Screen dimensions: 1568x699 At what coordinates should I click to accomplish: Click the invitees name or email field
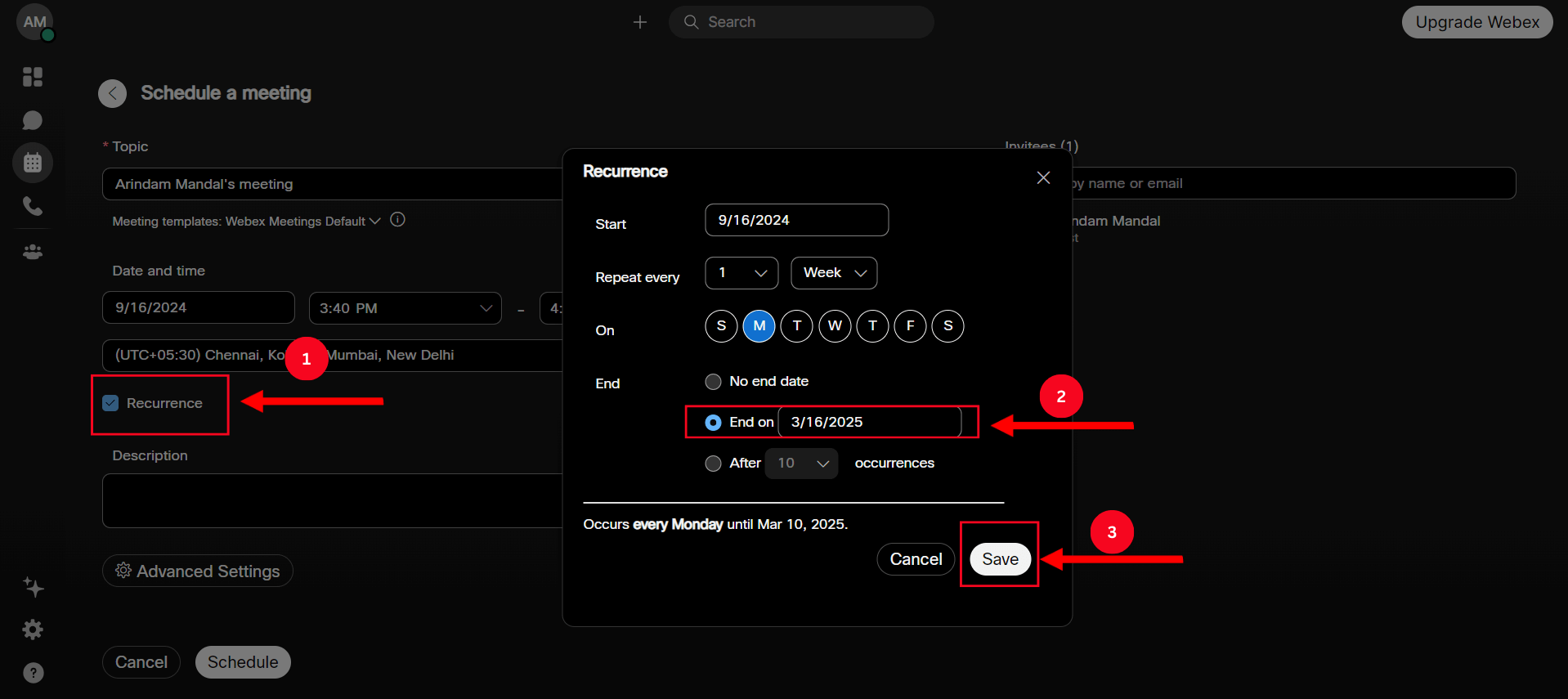1293,183
